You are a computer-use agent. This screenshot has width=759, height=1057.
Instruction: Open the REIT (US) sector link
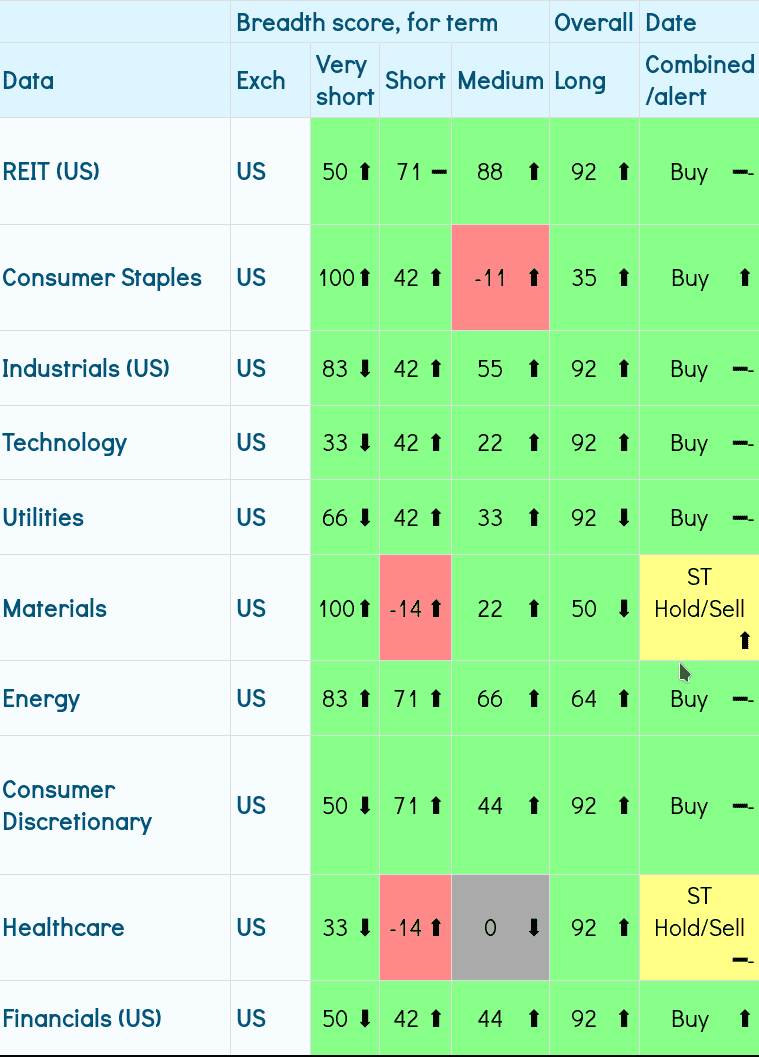pos(51,172)
